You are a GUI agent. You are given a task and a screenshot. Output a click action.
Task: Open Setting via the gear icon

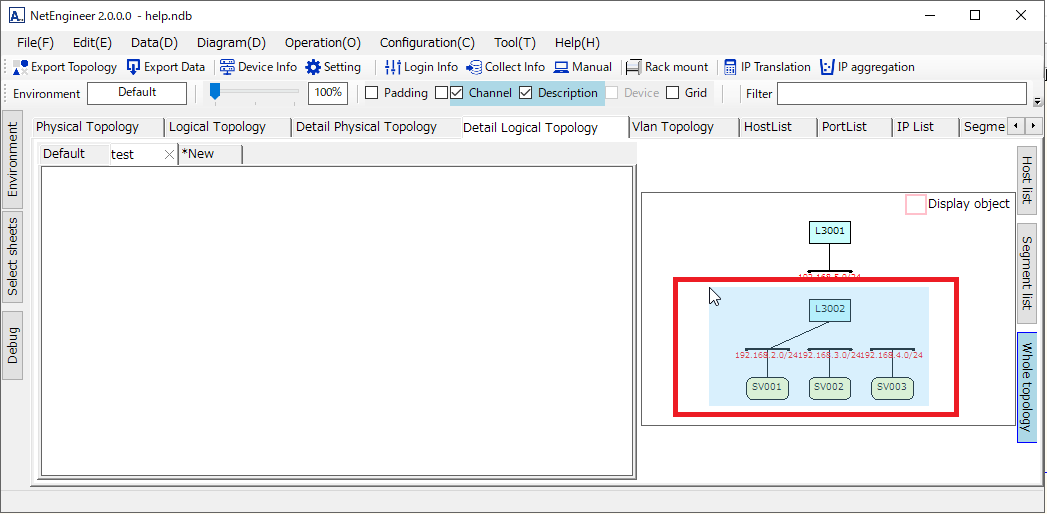click(x=313, y=67)
